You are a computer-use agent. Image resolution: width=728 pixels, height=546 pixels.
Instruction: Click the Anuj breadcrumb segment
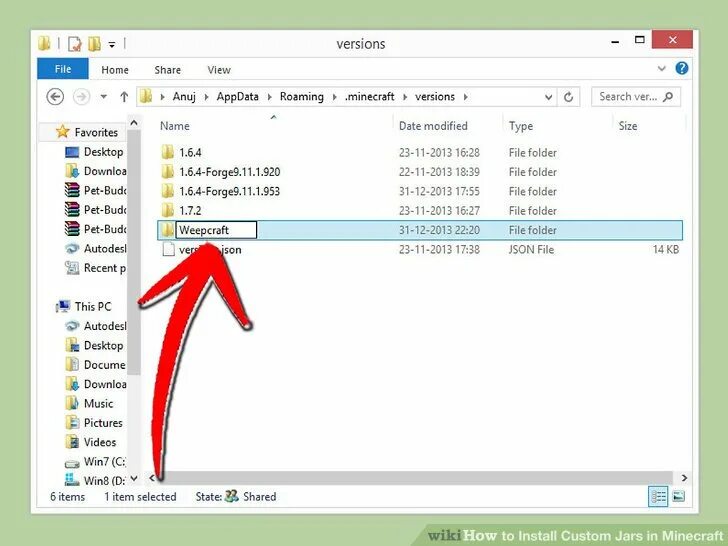click(184, 97)
